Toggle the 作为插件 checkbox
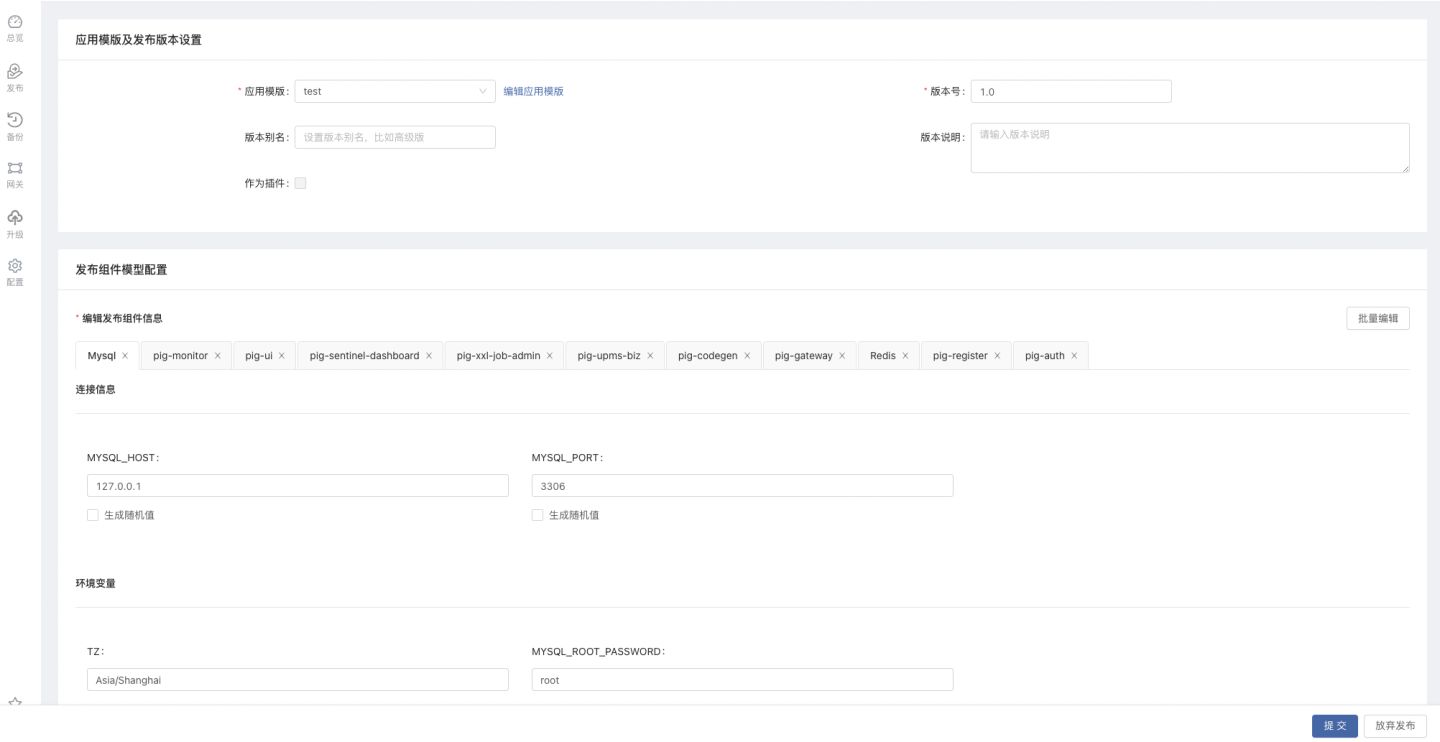Viewport: 1440px width, 742px height. coord(300,183)
